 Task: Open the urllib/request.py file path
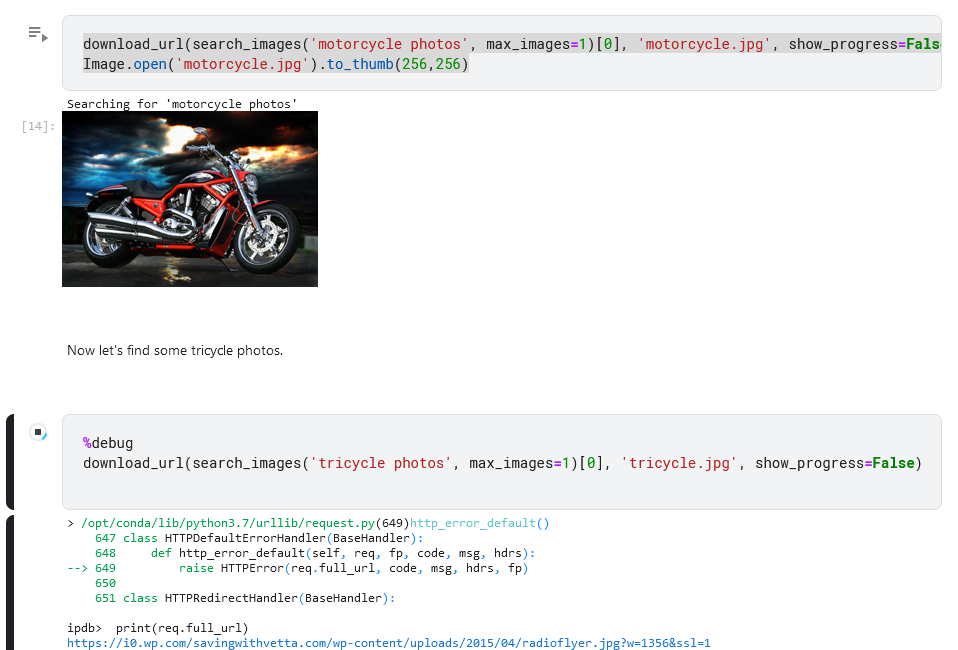pos(228,523)
